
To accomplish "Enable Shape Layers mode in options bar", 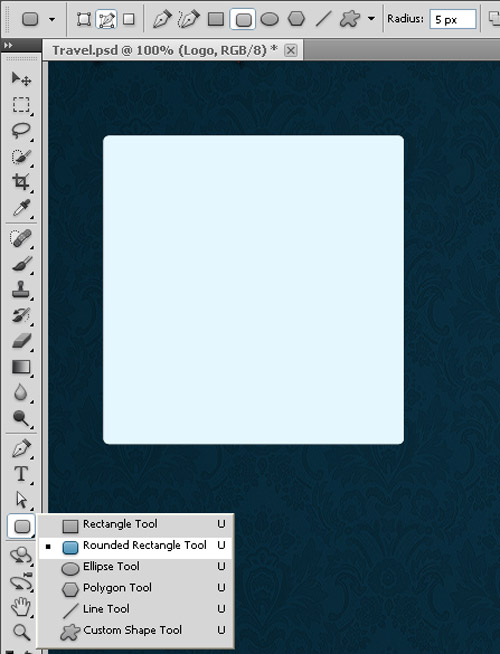I will pyautogui.click(x=84, y=19).
